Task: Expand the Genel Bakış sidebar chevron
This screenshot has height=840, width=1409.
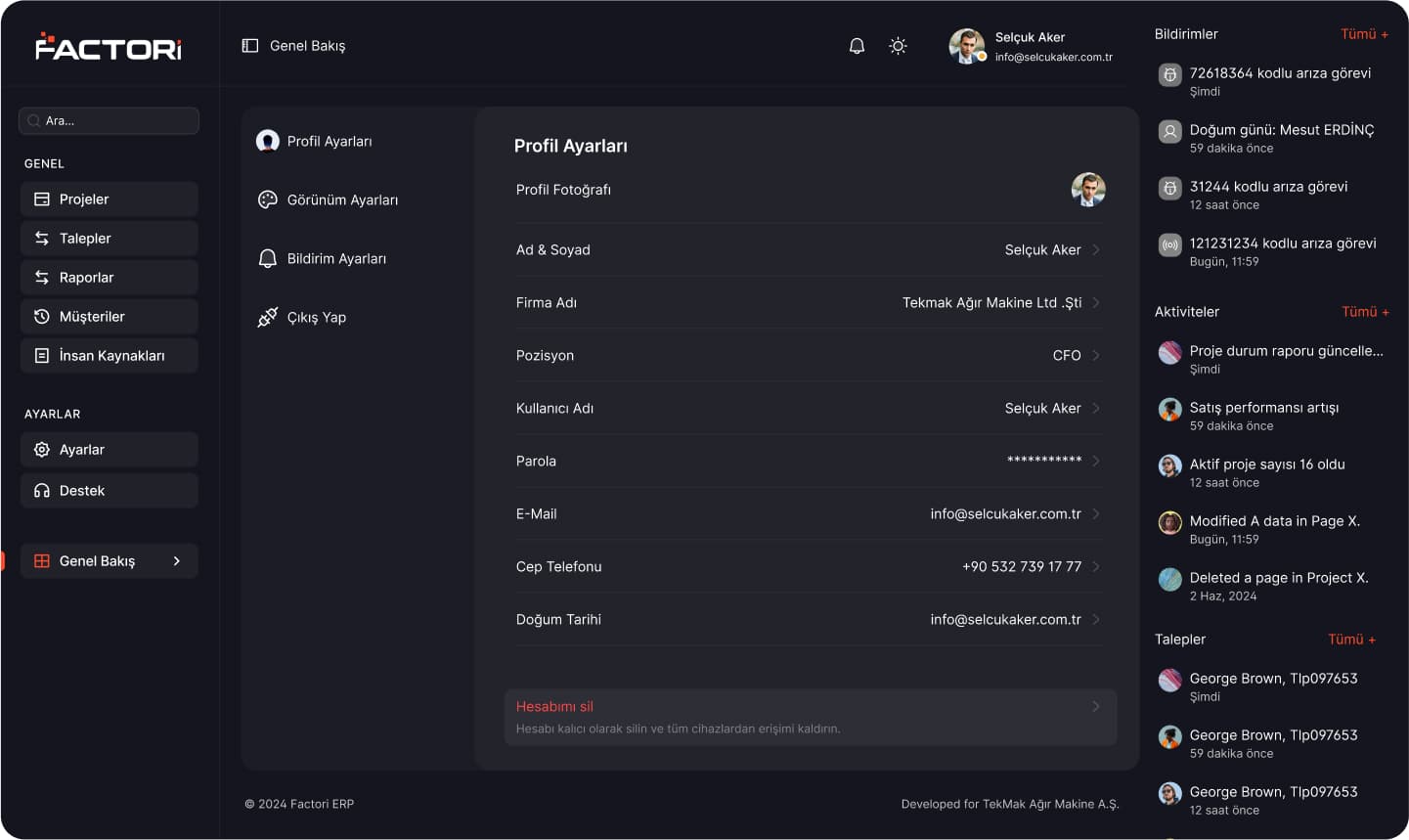Action: pos(177,561)
